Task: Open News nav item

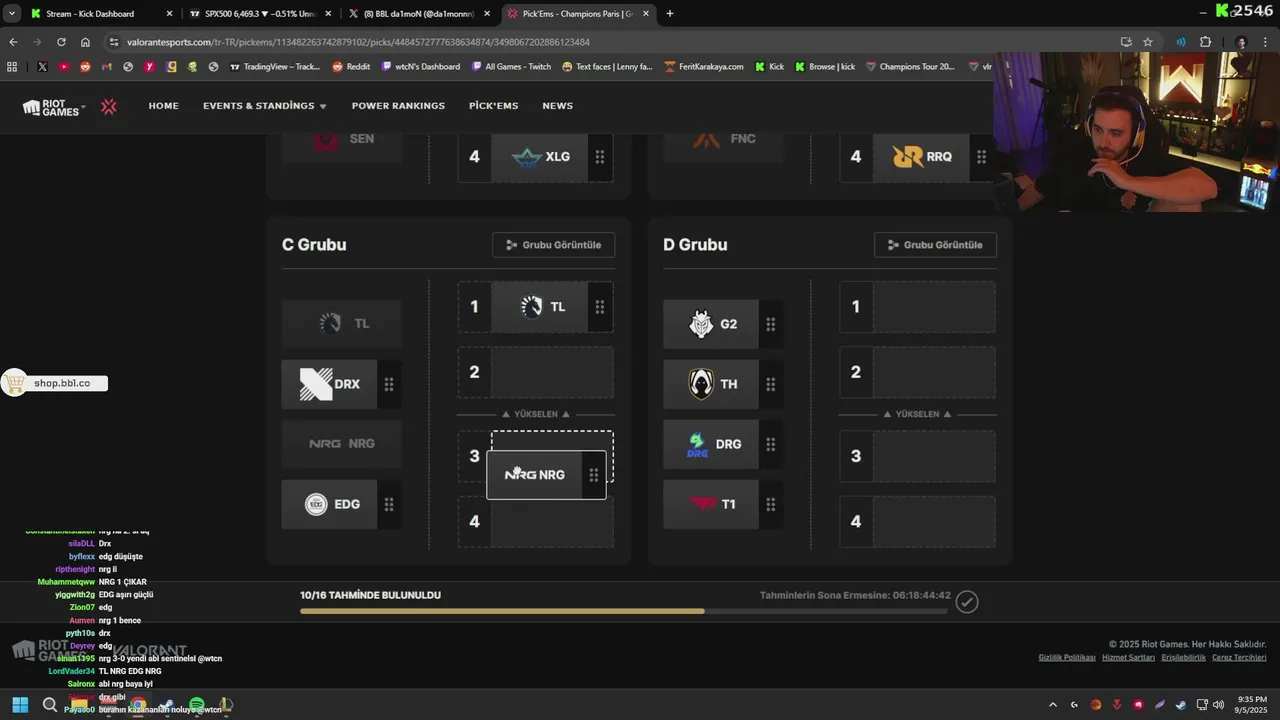Action: coord(558,106)
